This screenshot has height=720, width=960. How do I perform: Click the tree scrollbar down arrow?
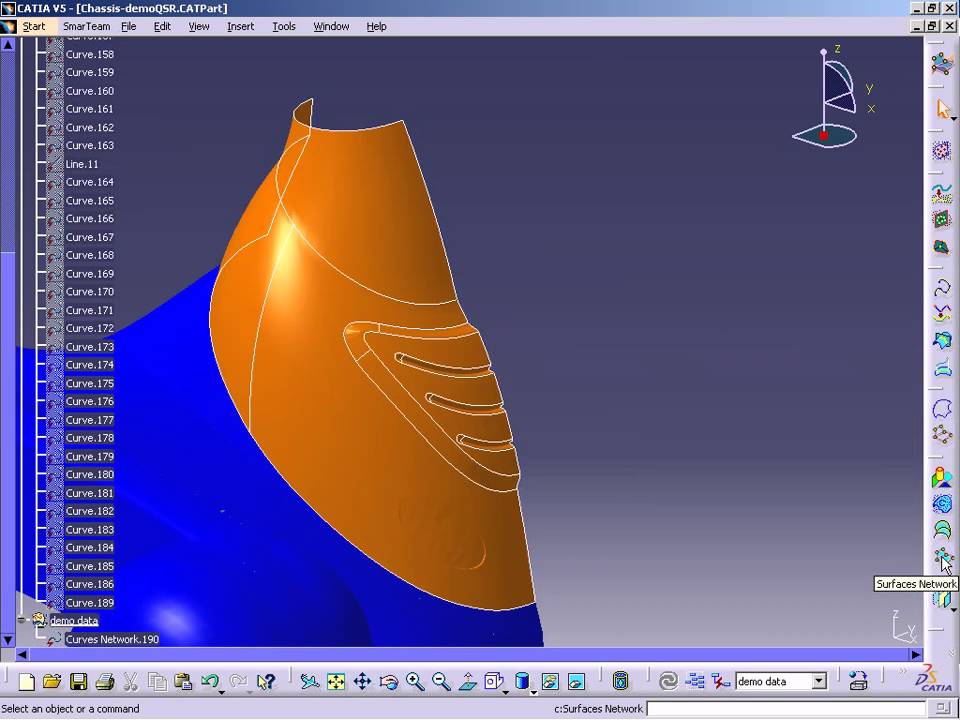pos(7,640)
